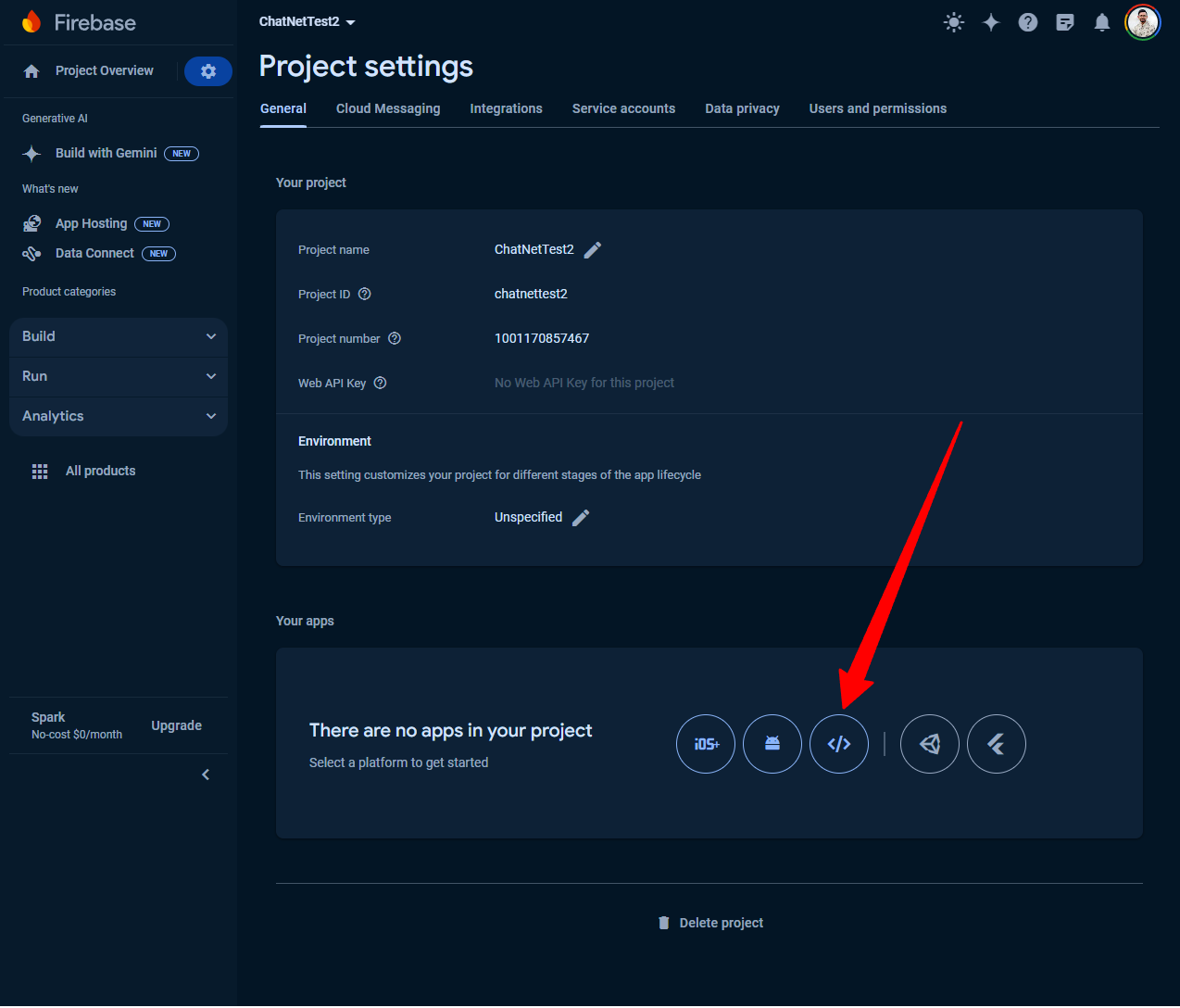Open the project settings gear
The image size is (1180, 1008).
[208, 71]
